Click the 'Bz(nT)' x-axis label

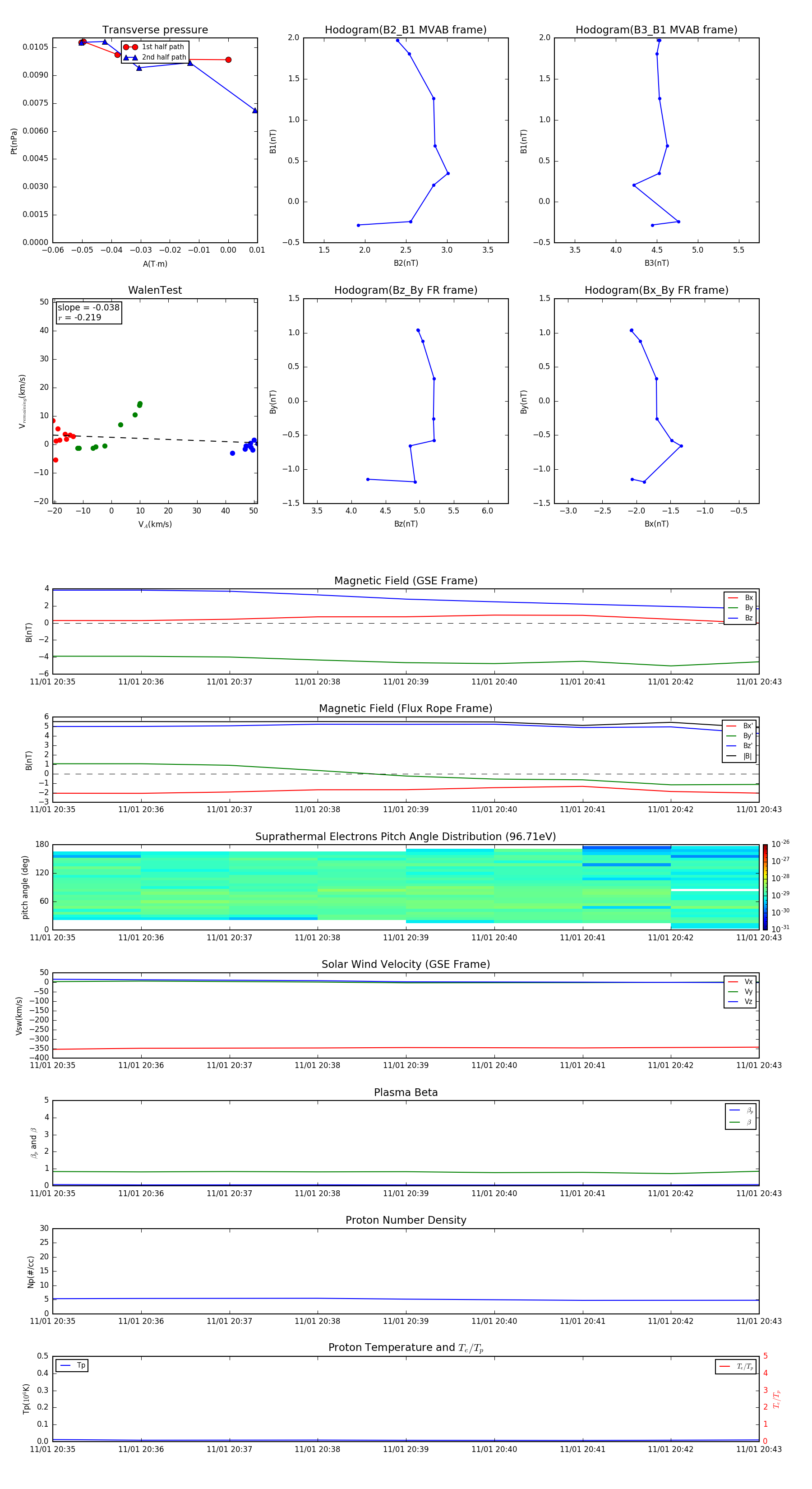(x=406, y=524)
